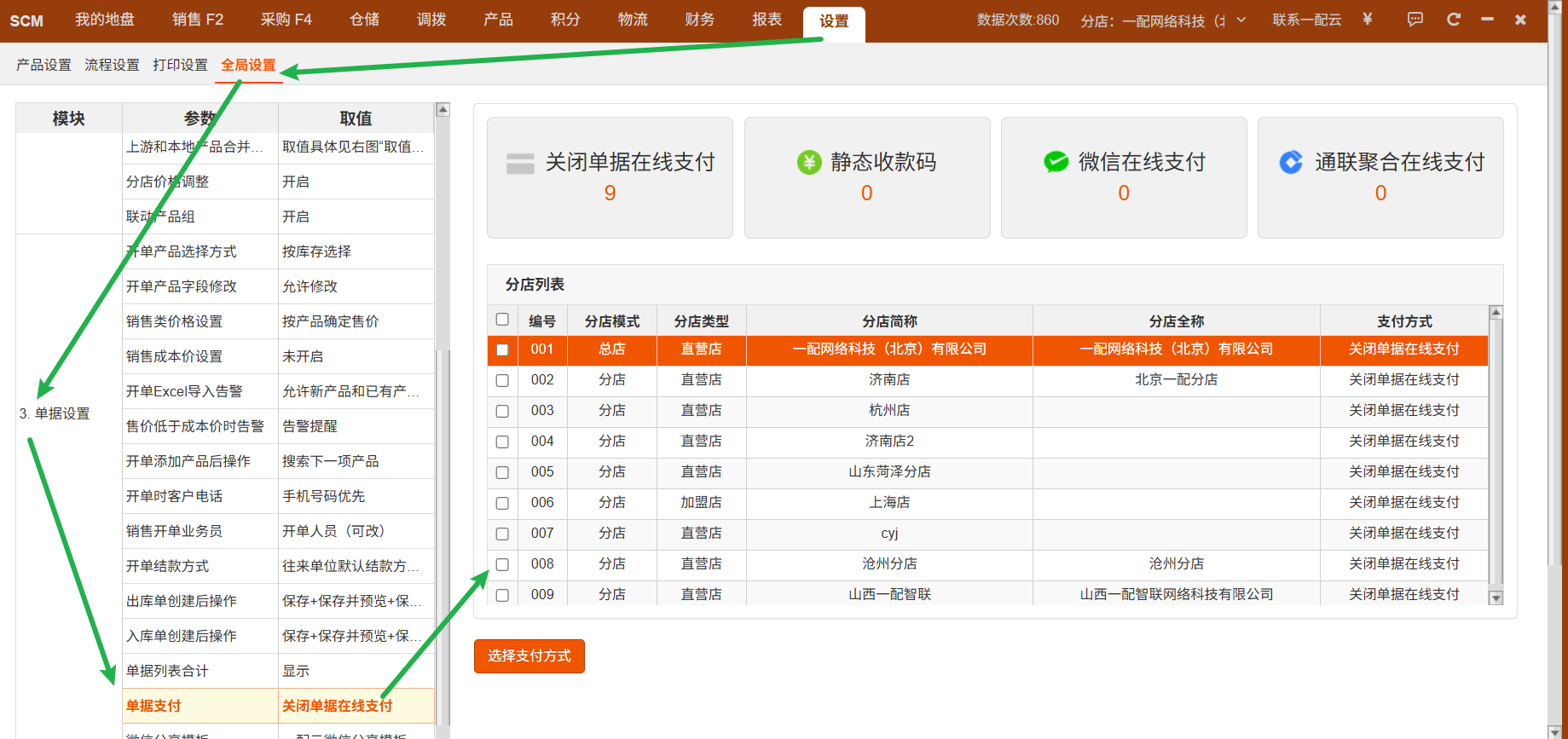Image resolution: width=1568 pixels, height=739 pixels.
Task: Click the gray card icon for 关闭单据在线支付
Action: [520, 163]
